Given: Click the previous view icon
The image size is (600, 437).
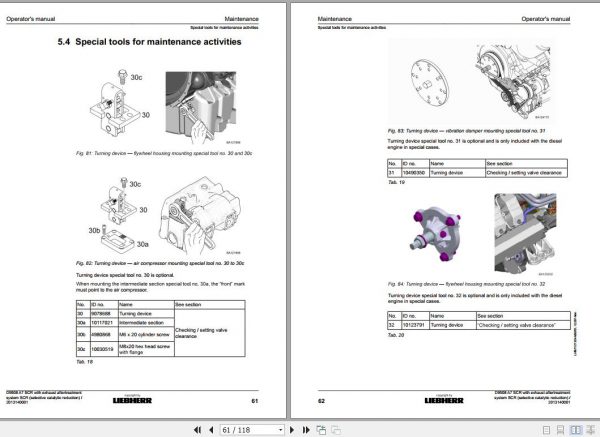Looking at the screenshot, I should click(321, 430).
